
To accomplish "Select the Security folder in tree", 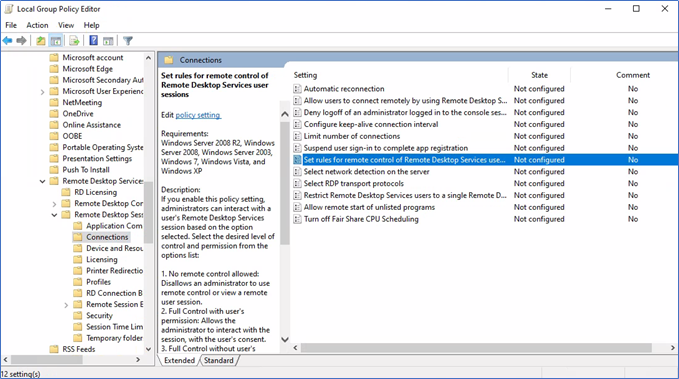I will [x=99, y=316].
